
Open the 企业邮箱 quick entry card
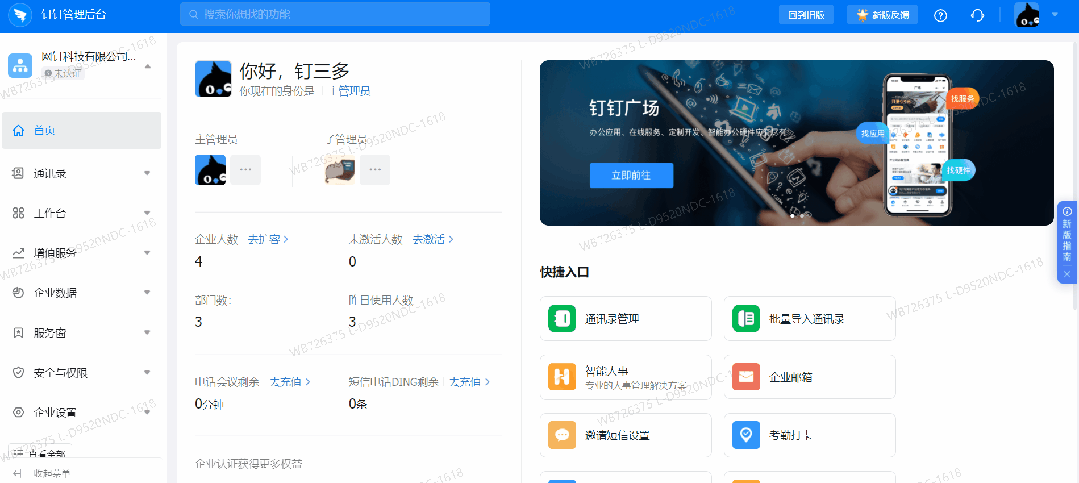tap(809, 377)
